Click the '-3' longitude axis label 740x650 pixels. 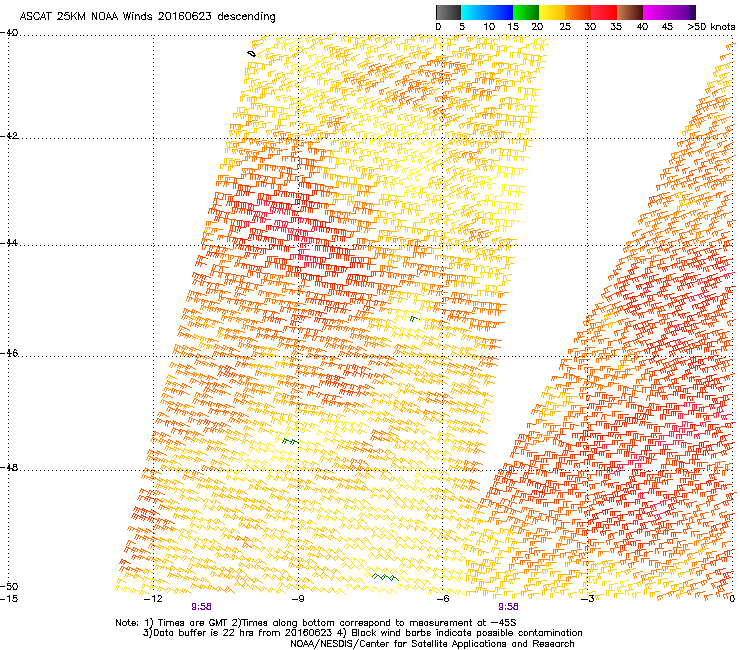pyautogui.click(x=588, y=599)
